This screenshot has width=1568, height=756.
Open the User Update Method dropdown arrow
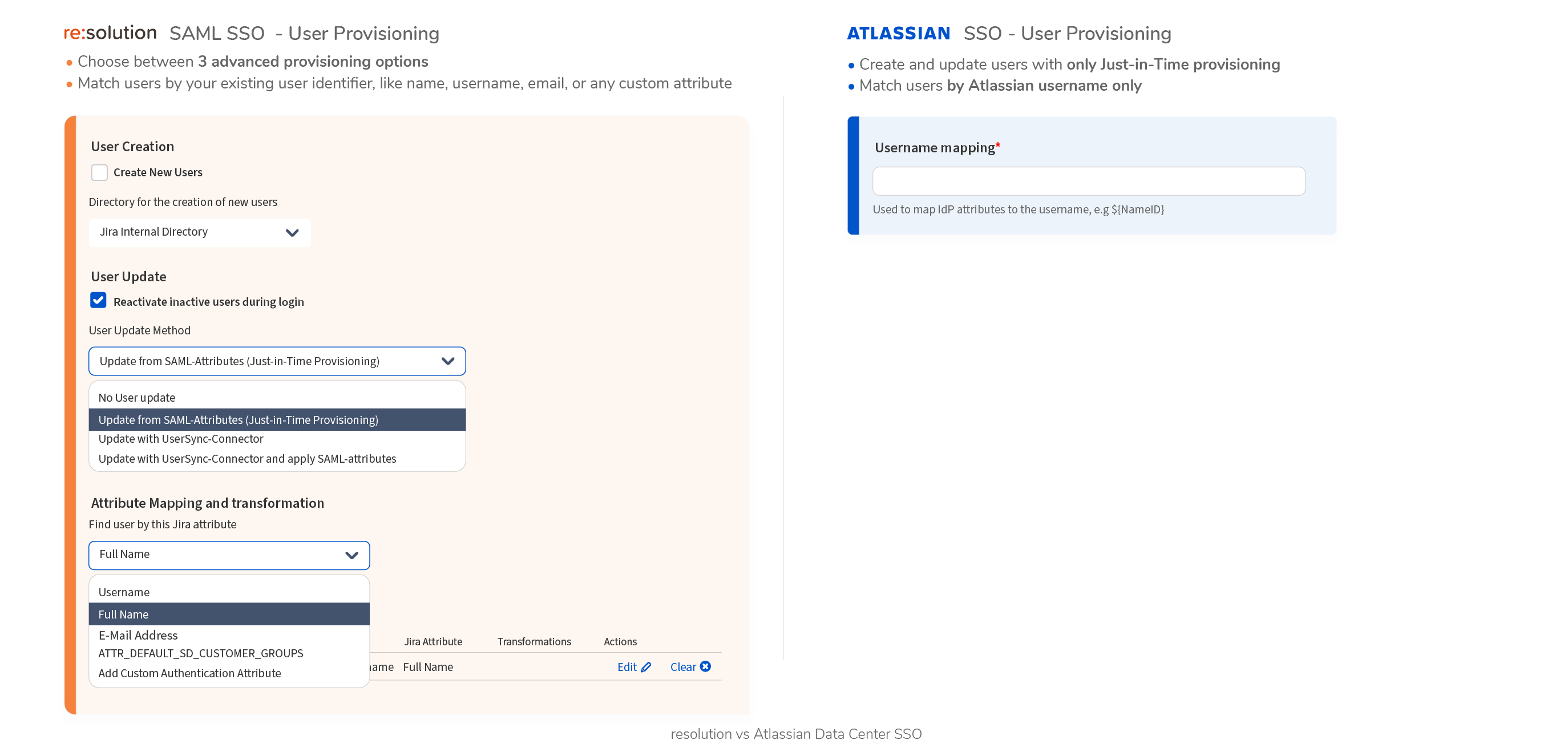[x=448, y=361]
